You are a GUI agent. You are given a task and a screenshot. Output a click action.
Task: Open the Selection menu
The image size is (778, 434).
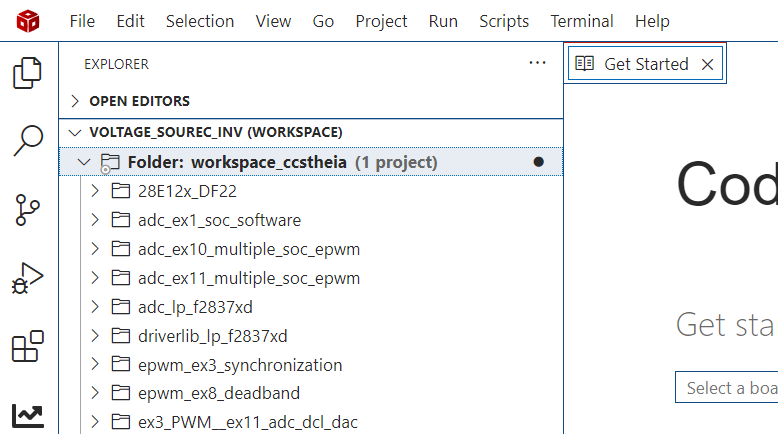click(200, 21)
